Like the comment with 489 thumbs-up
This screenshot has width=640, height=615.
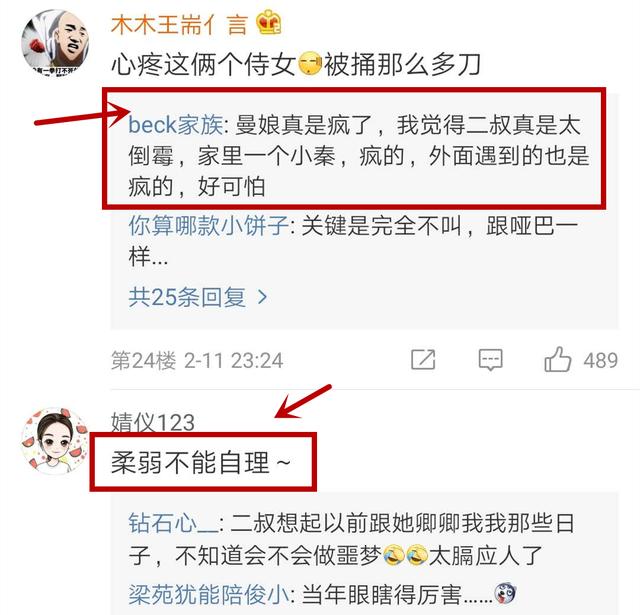[558, 359]
